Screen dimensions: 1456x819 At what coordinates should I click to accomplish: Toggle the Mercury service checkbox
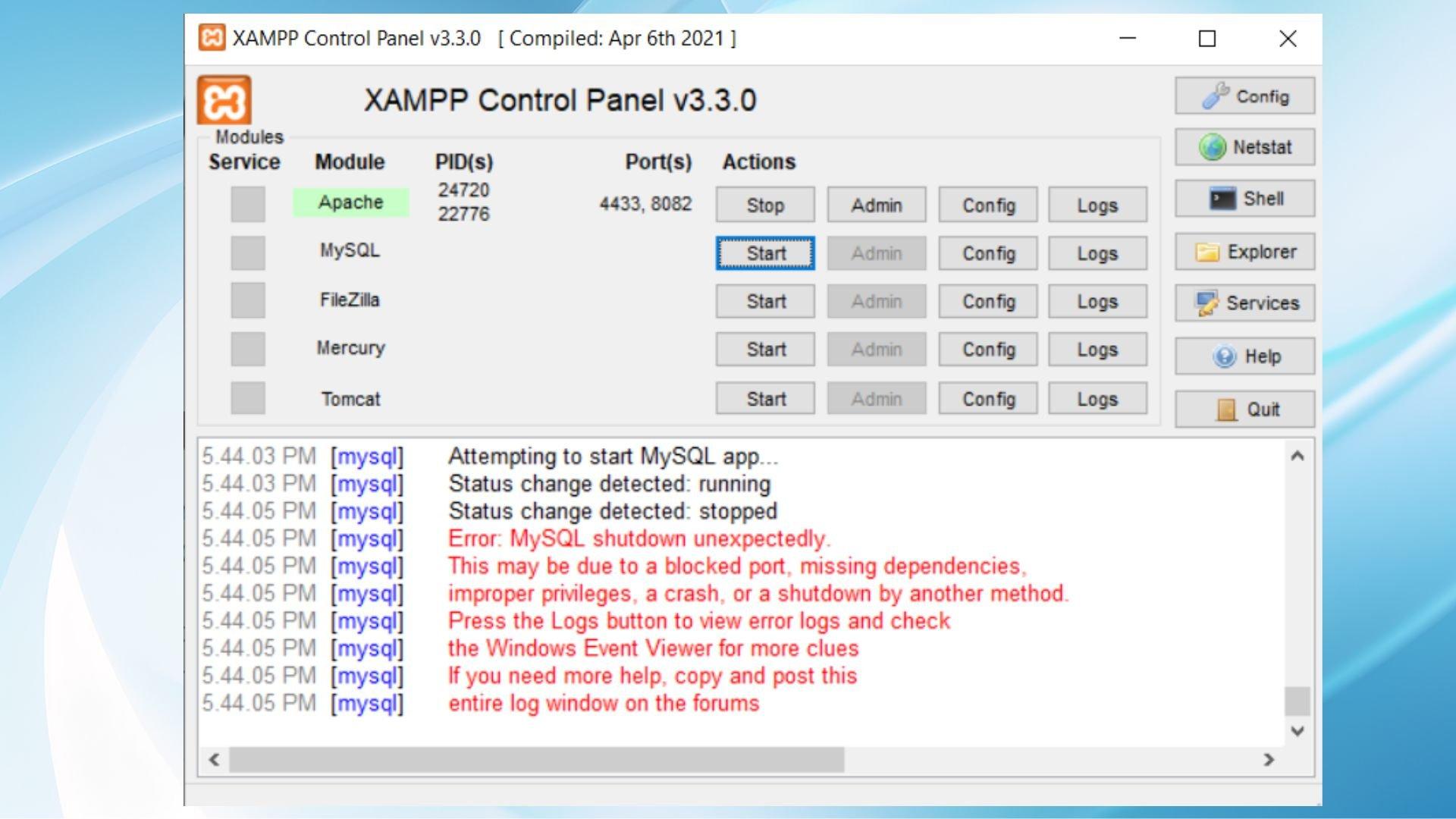[x=248, y=349]
